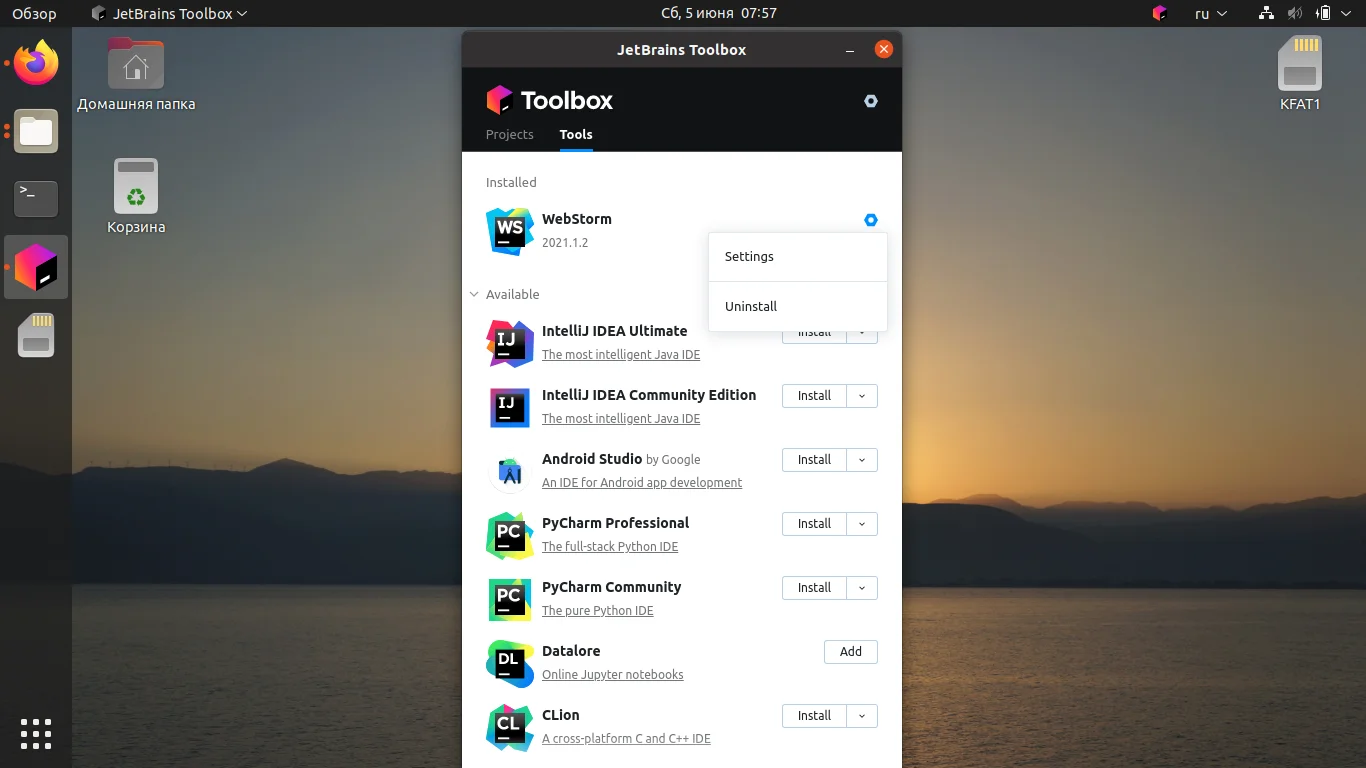Open Android Studio install options dropdown
This screenshot has width=1366, height=768.
coord(862,460)
